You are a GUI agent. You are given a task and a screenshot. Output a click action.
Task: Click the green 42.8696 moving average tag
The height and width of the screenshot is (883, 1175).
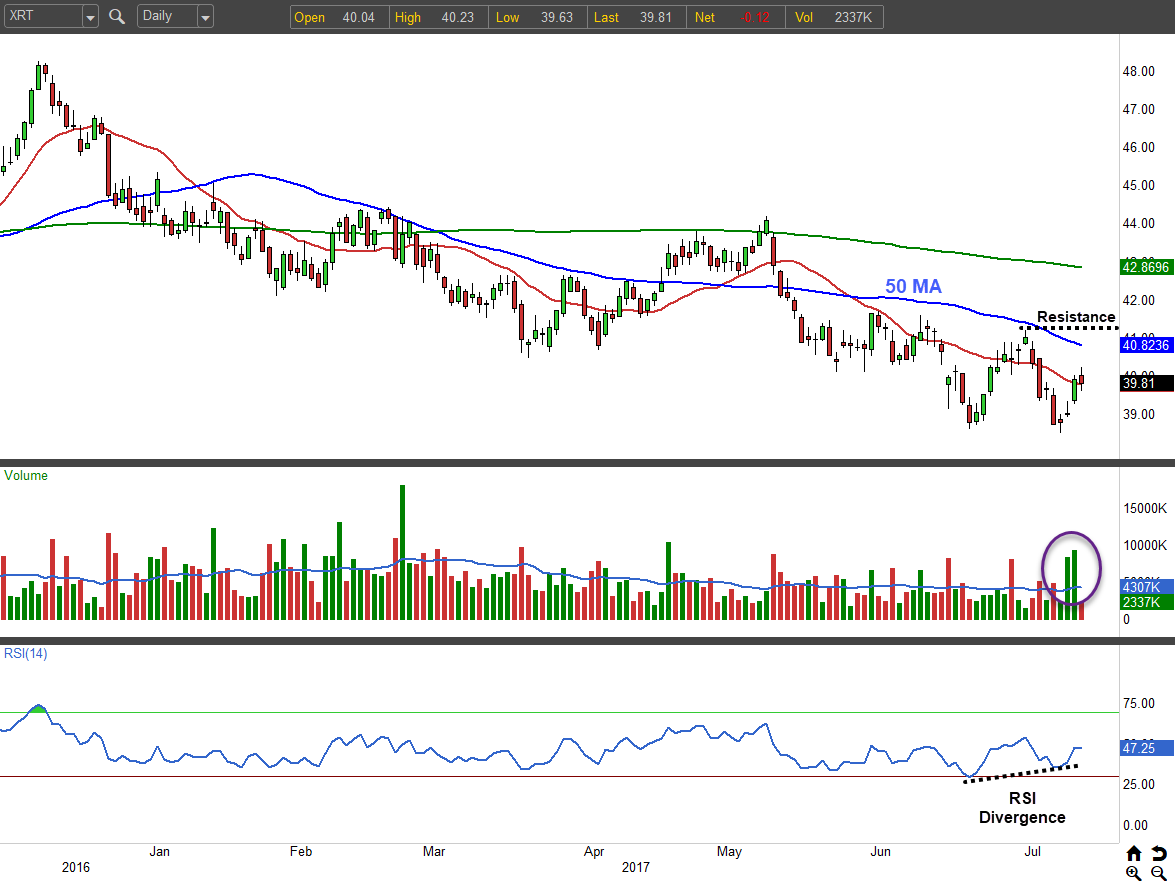(x=1146, y=267)
